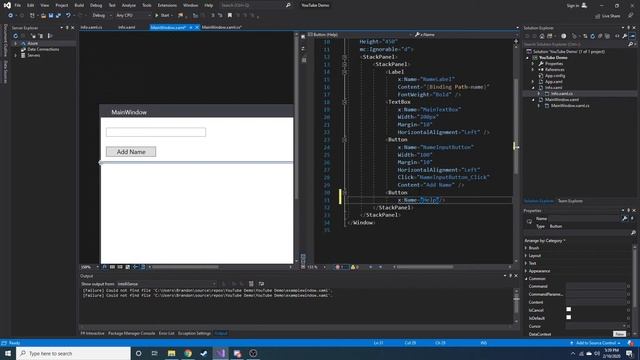Expand the Text category in Properties

(x=526, y=263)
